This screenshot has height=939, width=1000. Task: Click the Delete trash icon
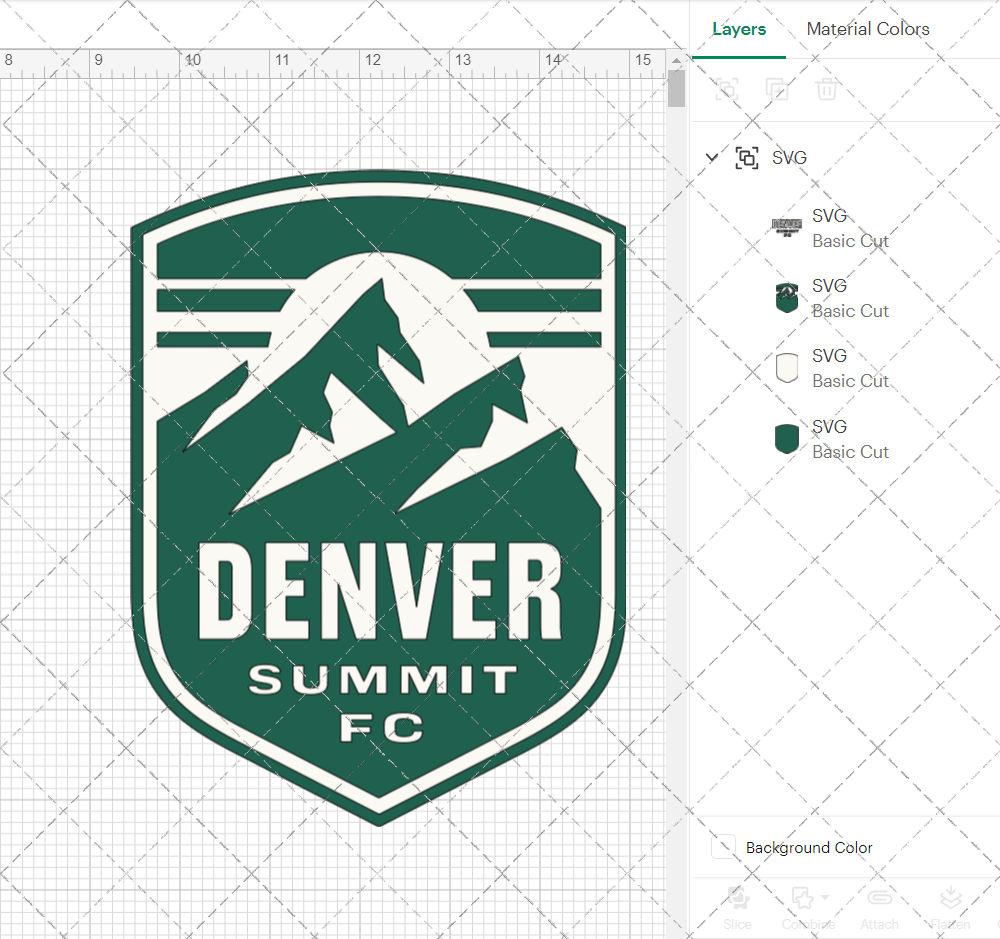click(826, 89)
